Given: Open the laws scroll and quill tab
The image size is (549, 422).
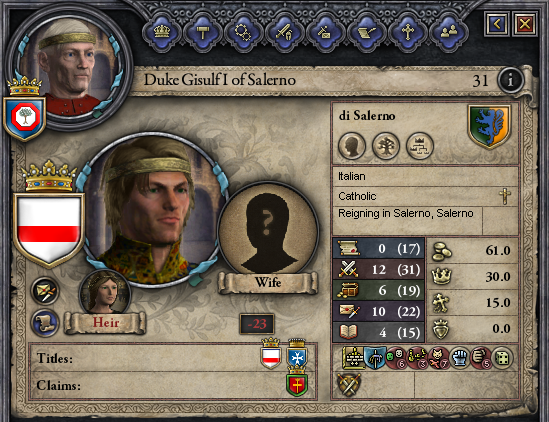Looking at the screenshot, I should [x=367, y=33].
